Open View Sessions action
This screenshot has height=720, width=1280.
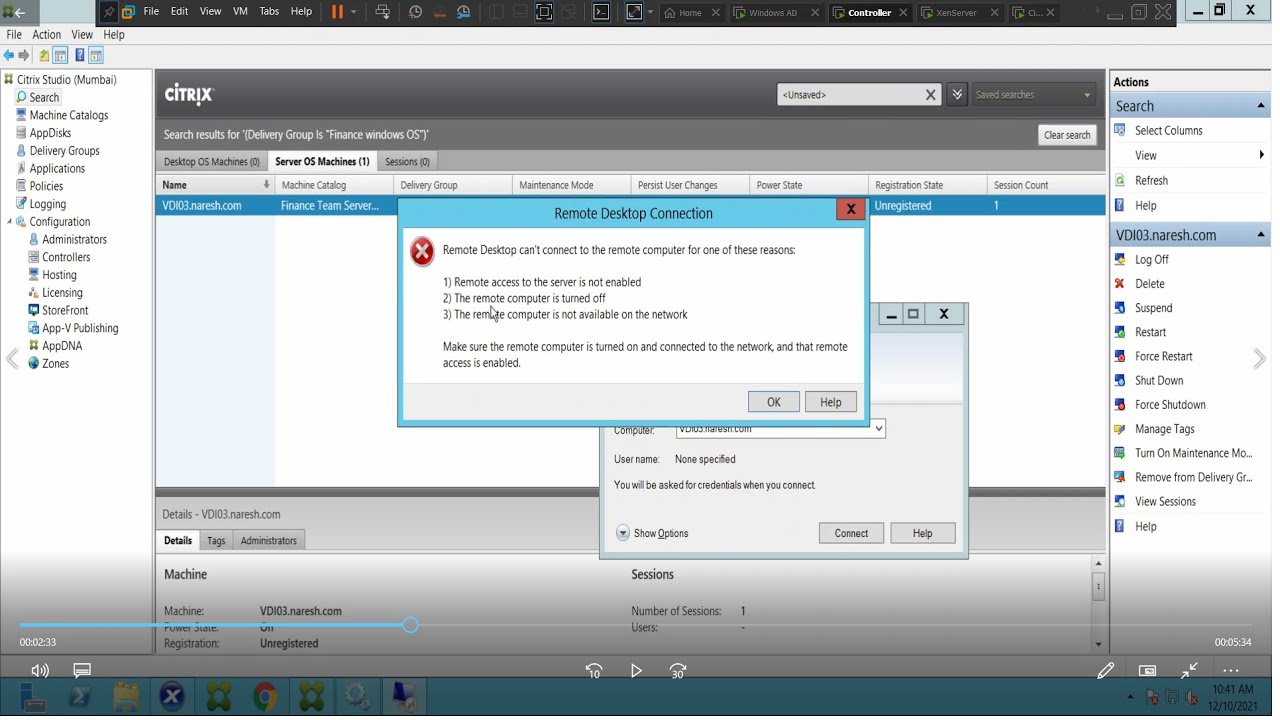(1165, 502)
